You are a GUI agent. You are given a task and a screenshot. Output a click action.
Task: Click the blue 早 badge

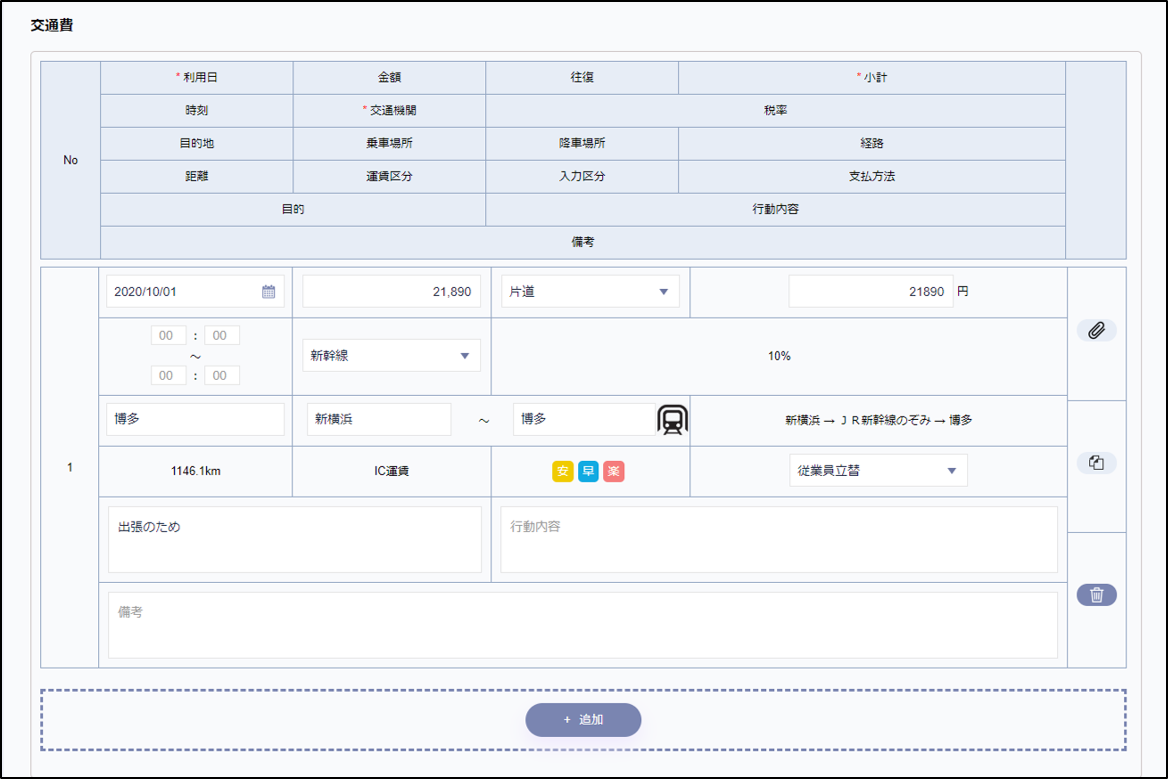pos(588,471)
